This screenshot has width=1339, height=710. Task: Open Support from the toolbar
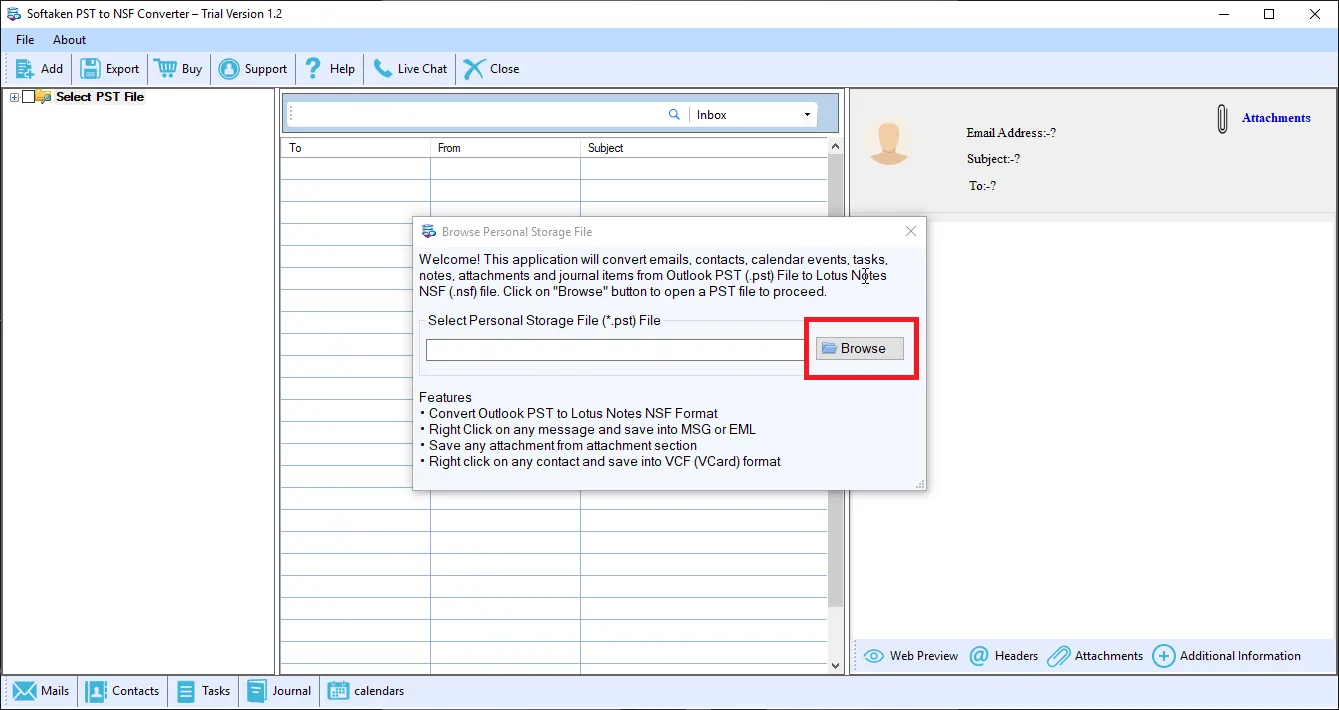253,69
